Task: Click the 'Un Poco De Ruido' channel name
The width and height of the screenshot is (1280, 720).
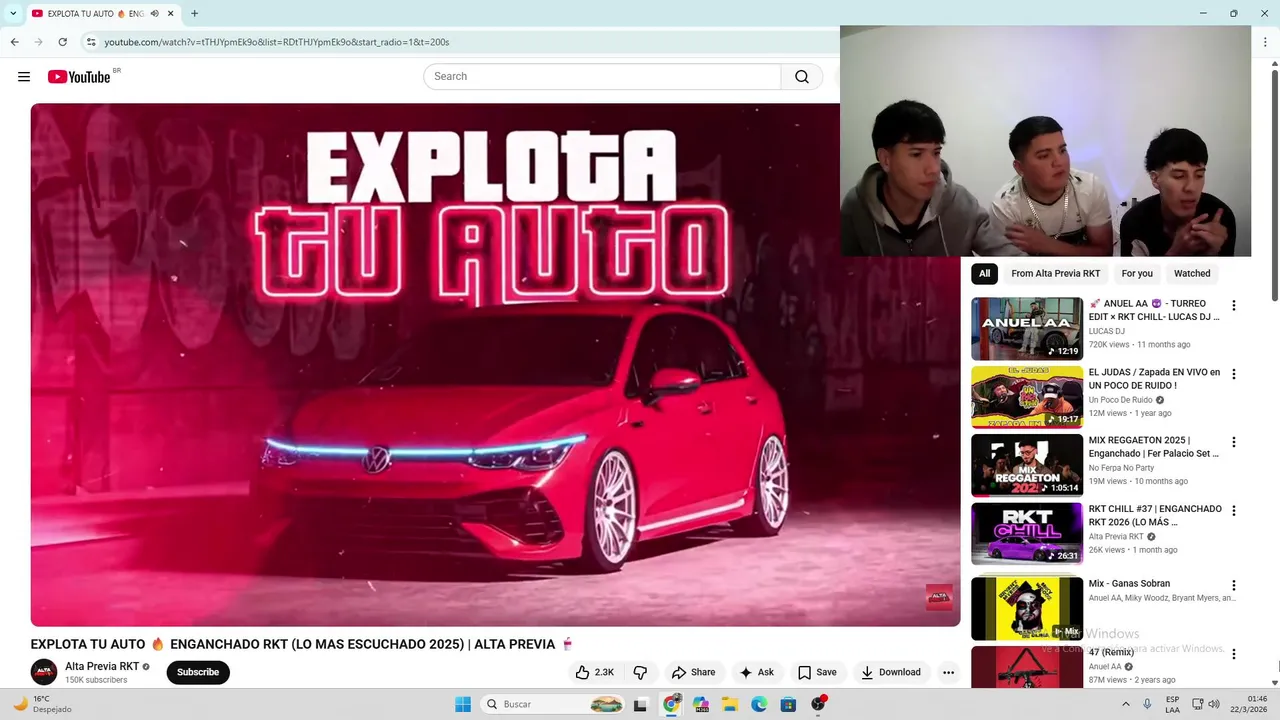Action: (x=1120, y=400)
